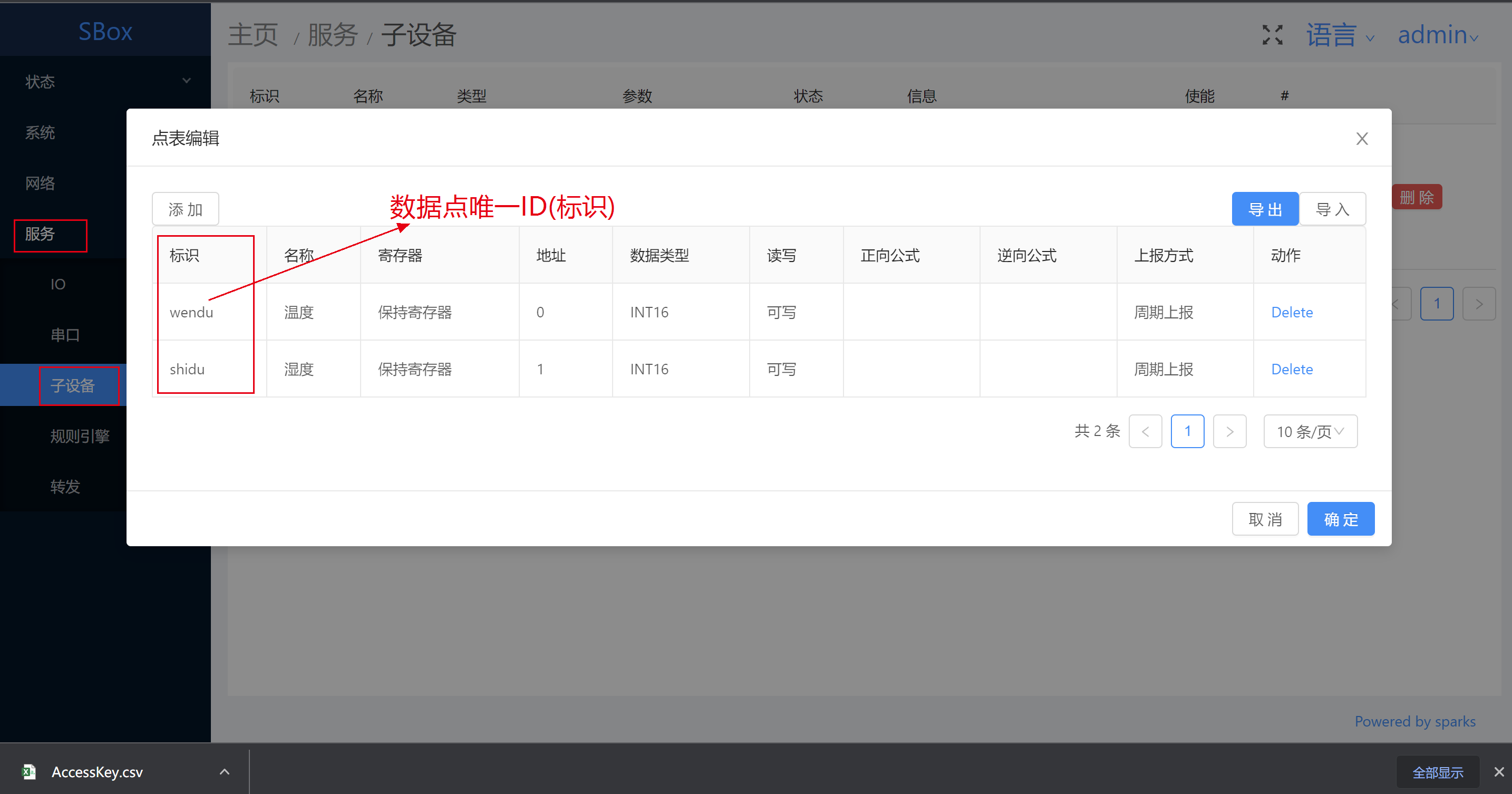Open the 10 条/页 page size dropdown
Viewport: 1512px width, 794px height.
[x=1310, y=431]
